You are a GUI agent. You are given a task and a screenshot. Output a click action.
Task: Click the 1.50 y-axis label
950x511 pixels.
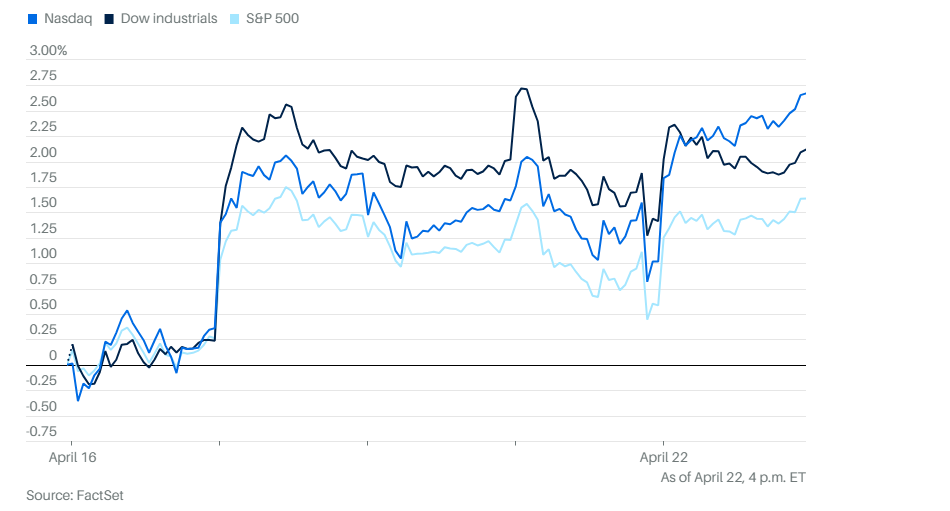point(43,203)
